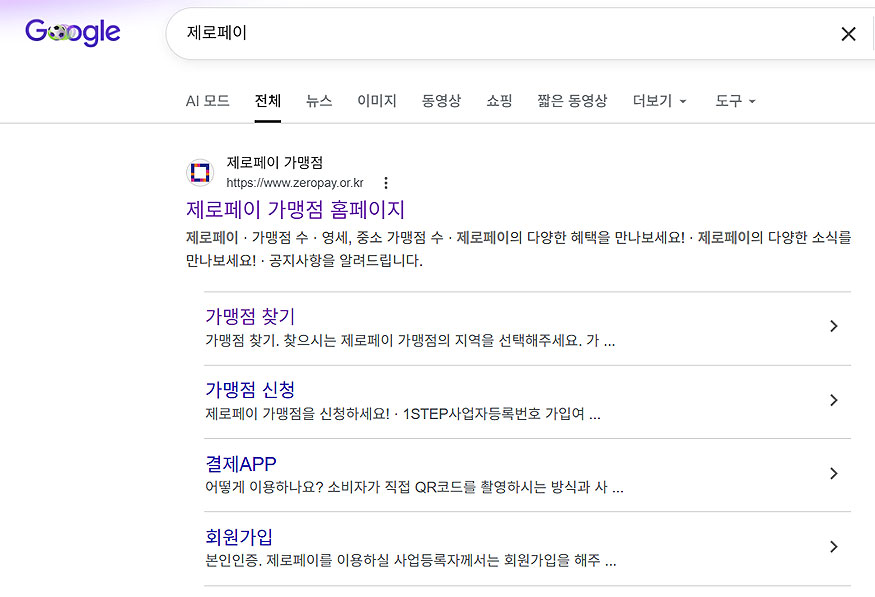
Task: Switch to the 이미지 tab
Action: click(x=377, y=101)
